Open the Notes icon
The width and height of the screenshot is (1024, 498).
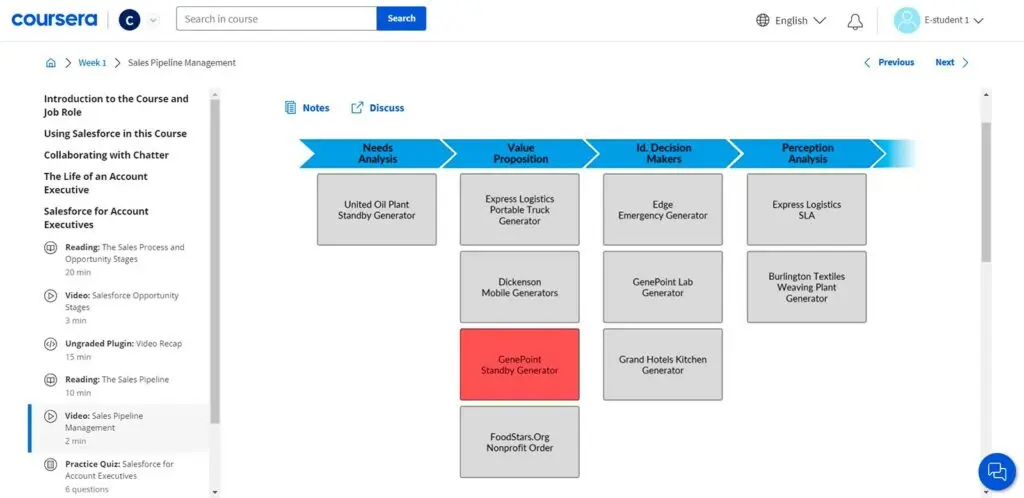[291, 108]
